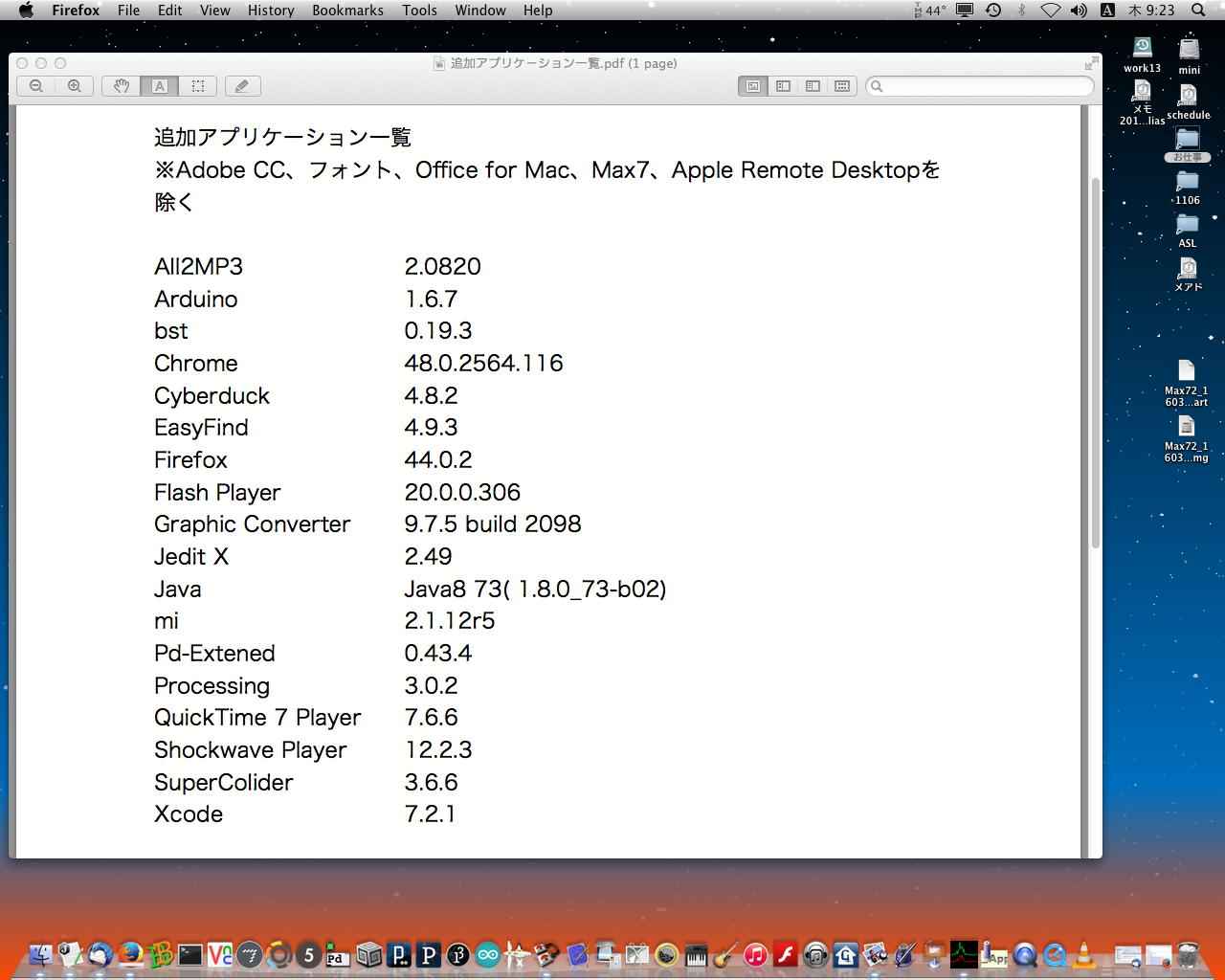
Task: Open the View menu
Action: point(215,11)
